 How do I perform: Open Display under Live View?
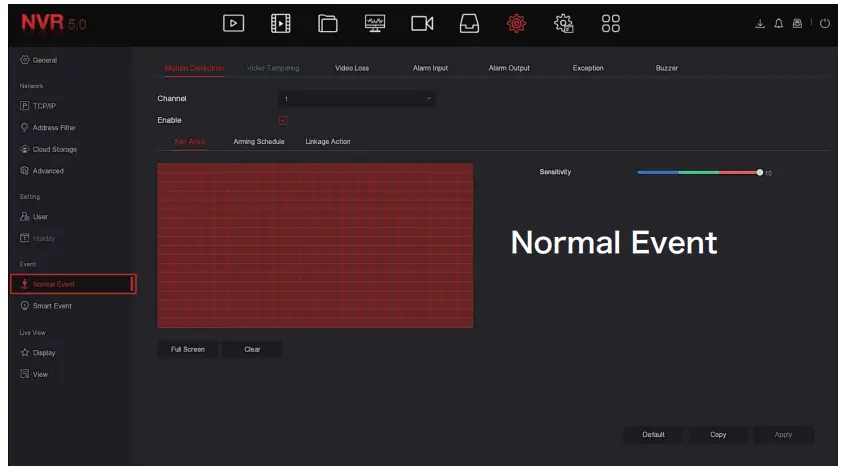[x=38, y=352]
